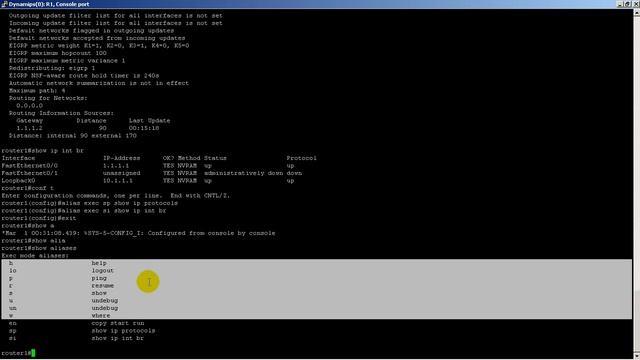This screenshot has width=640, height=360.
Task: Click 'Exec mode aliases:' heading
Action: [x=35, y=256]
